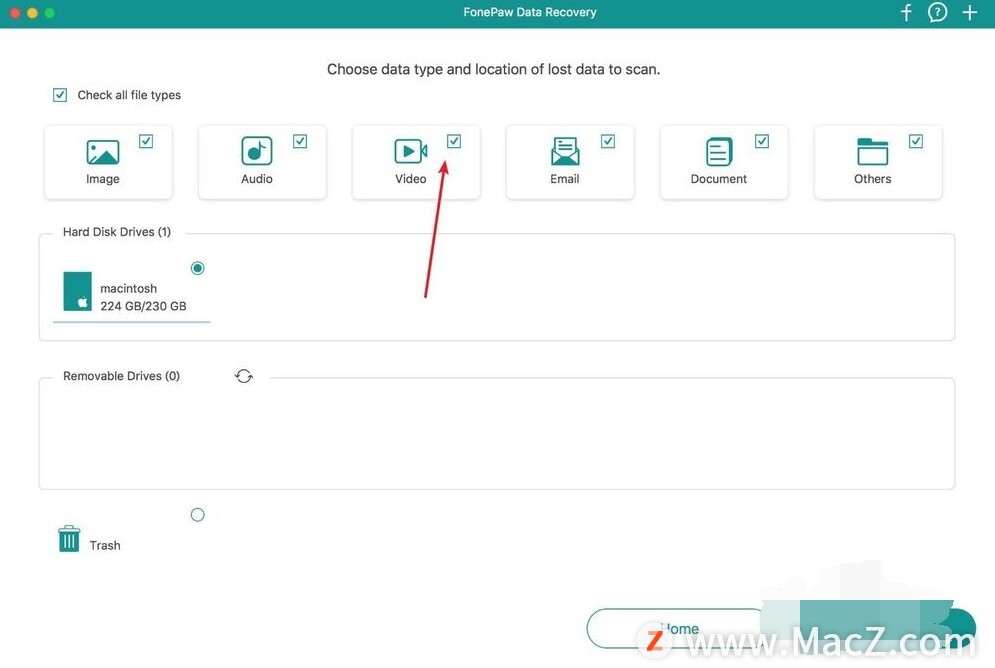
Task: Click the Check all file types label
Action: [129, 95]
